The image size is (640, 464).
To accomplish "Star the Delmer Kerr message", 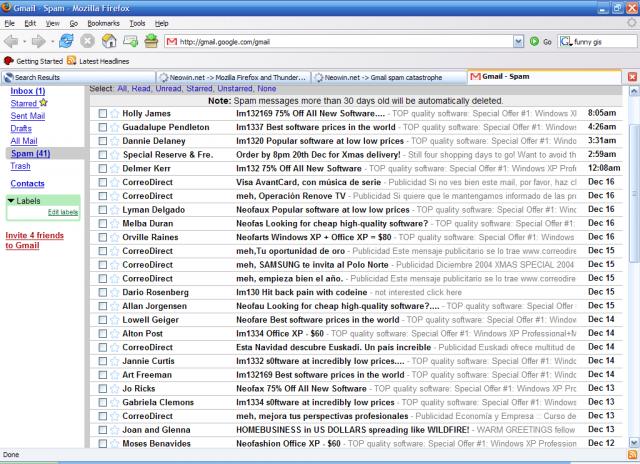I will pyautogui.click(x=115, y=169).
